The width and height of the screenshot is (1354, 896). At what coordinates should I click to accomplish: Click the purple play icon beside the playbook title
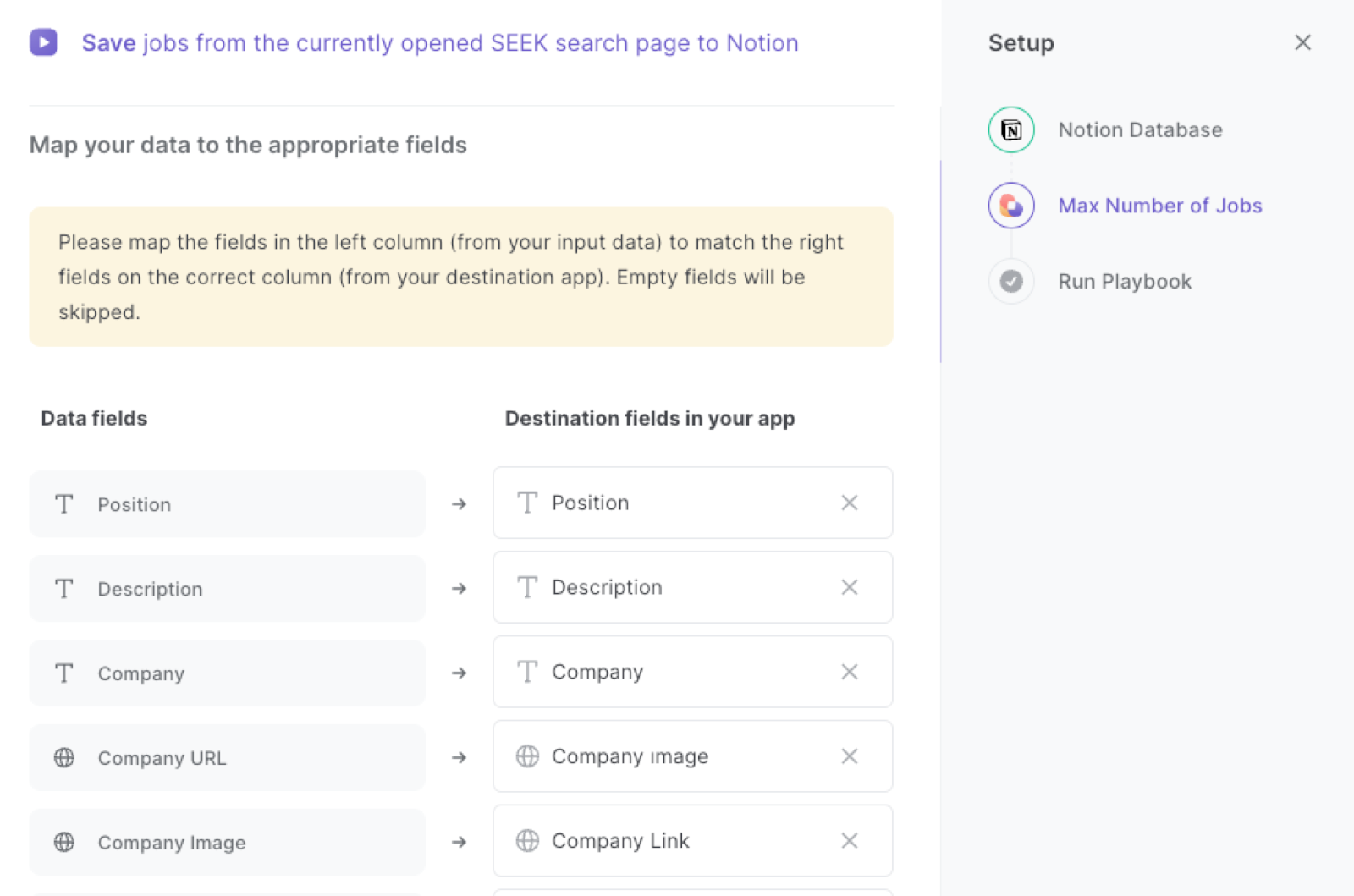click(x=43, y=42)
